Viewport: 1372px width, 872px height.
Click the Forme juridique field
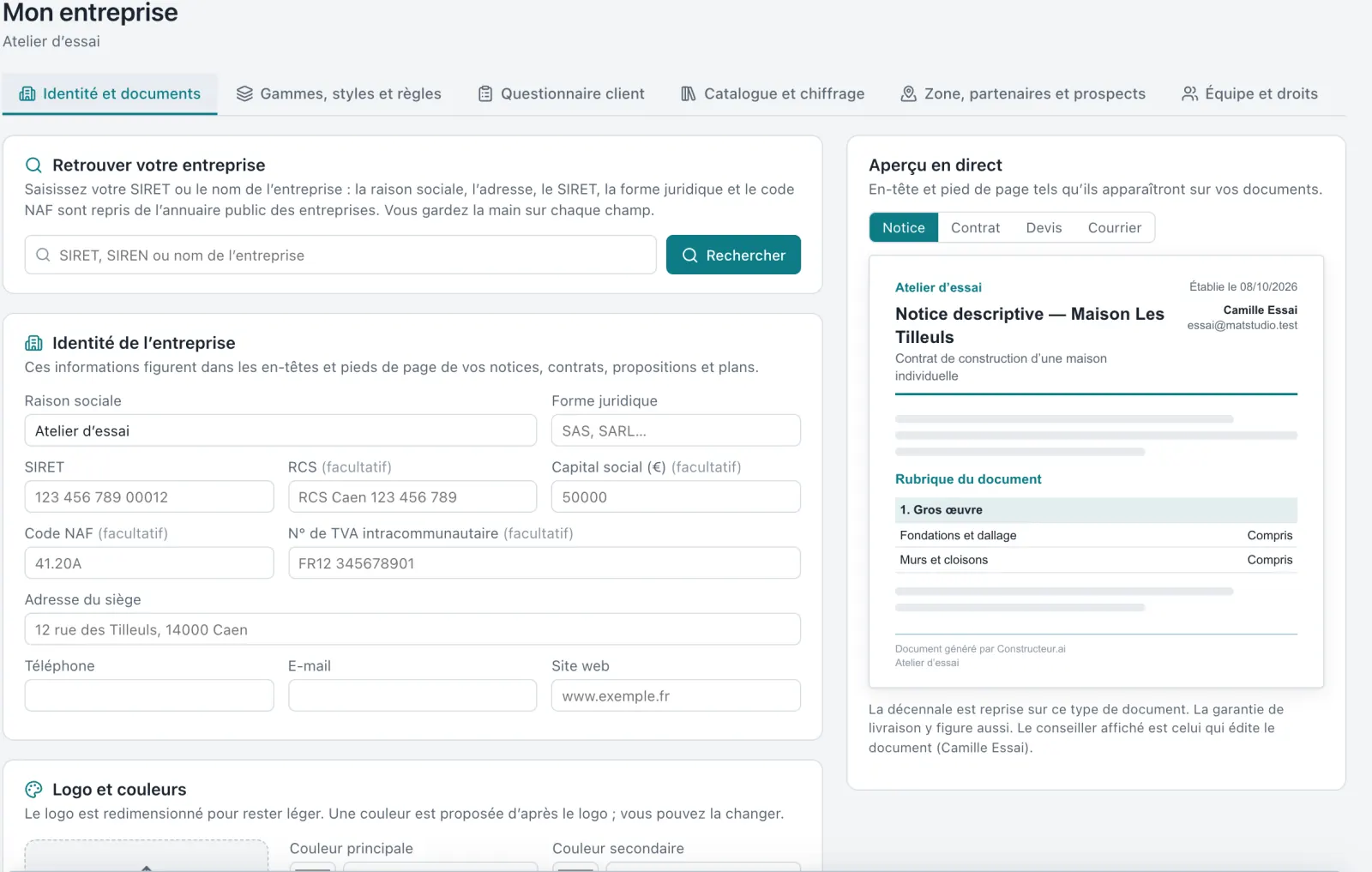coord(676,430)
